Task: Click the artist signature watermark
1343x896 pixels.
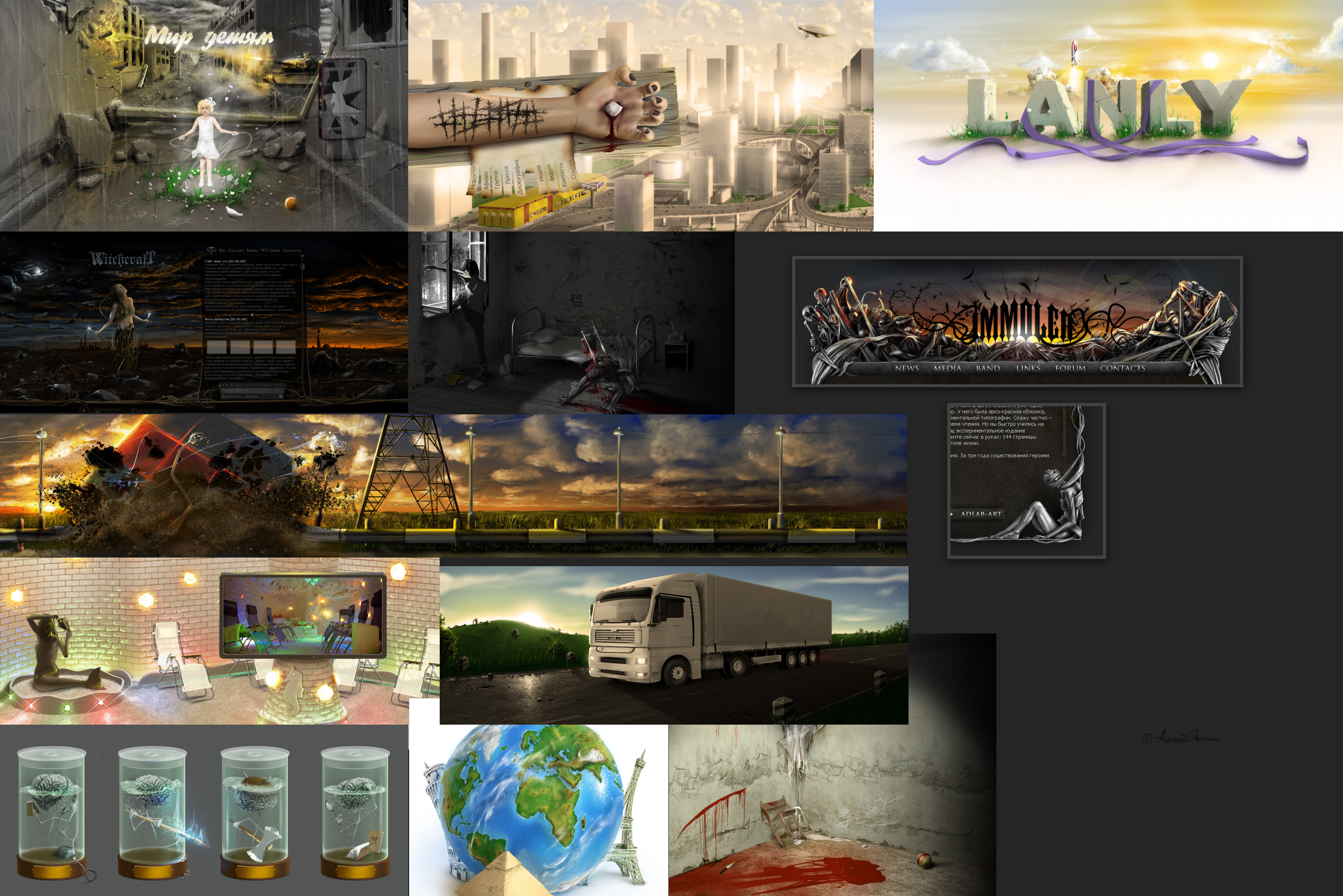Action: tap(1181, 738)
